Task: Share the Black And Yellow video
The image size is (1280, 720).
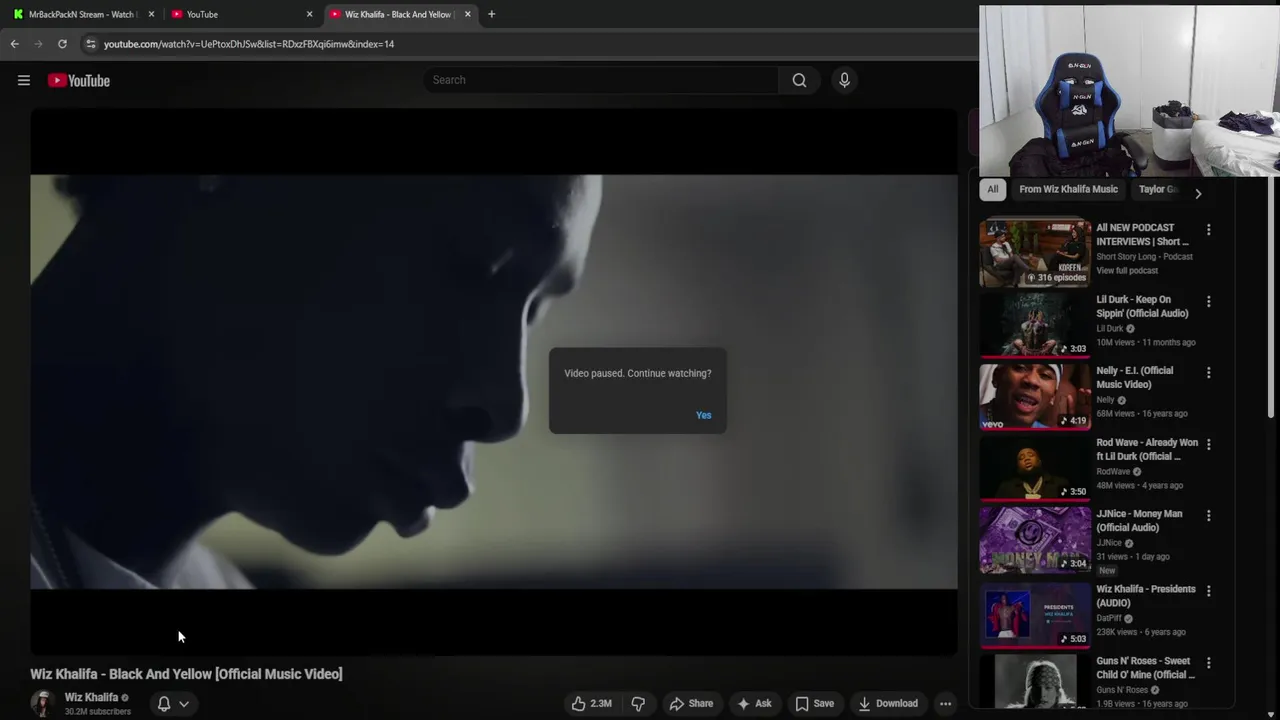Action: click(691, 703)
